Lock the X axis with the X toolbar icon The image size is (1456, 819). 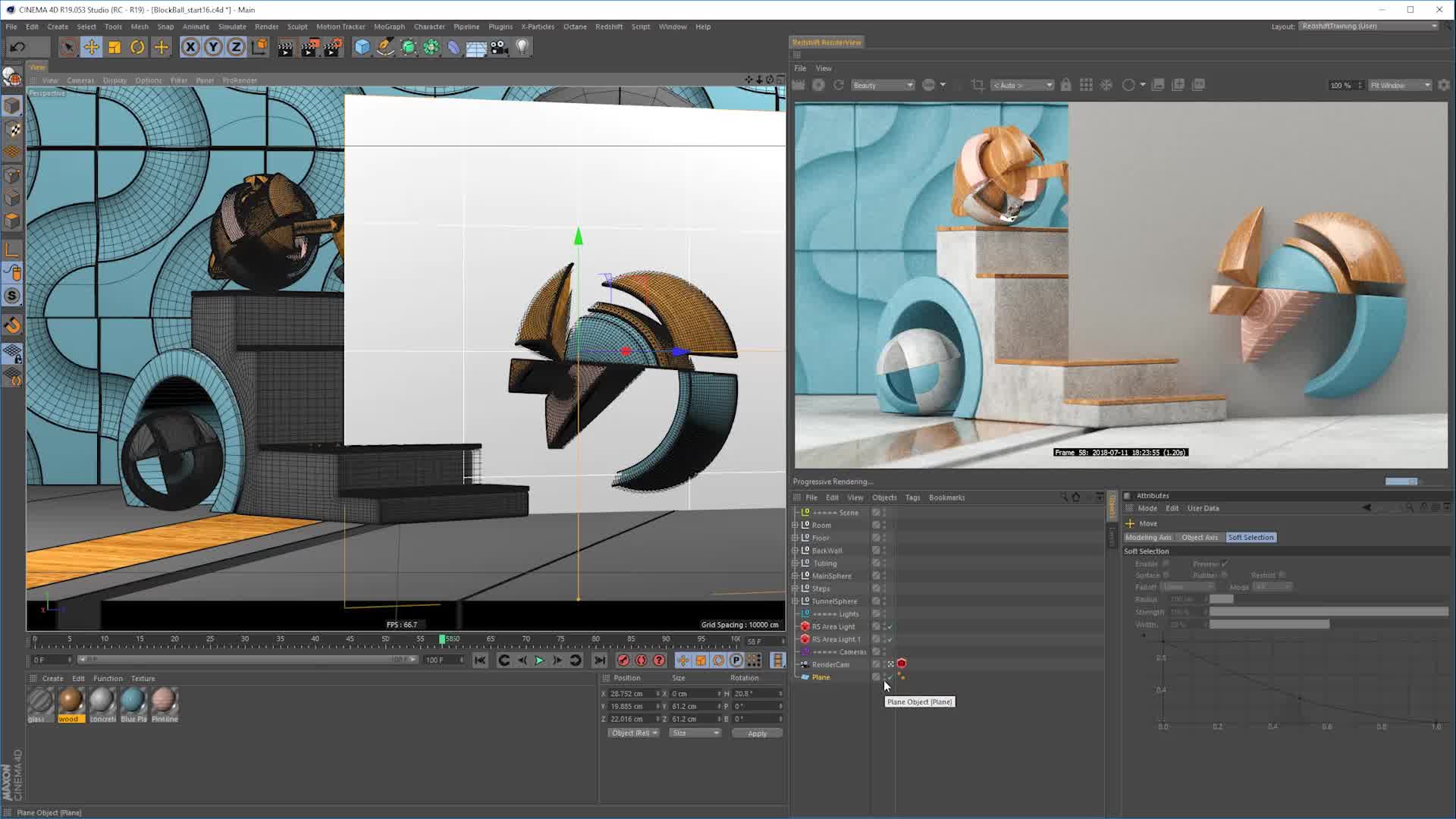tap(189, 46)
